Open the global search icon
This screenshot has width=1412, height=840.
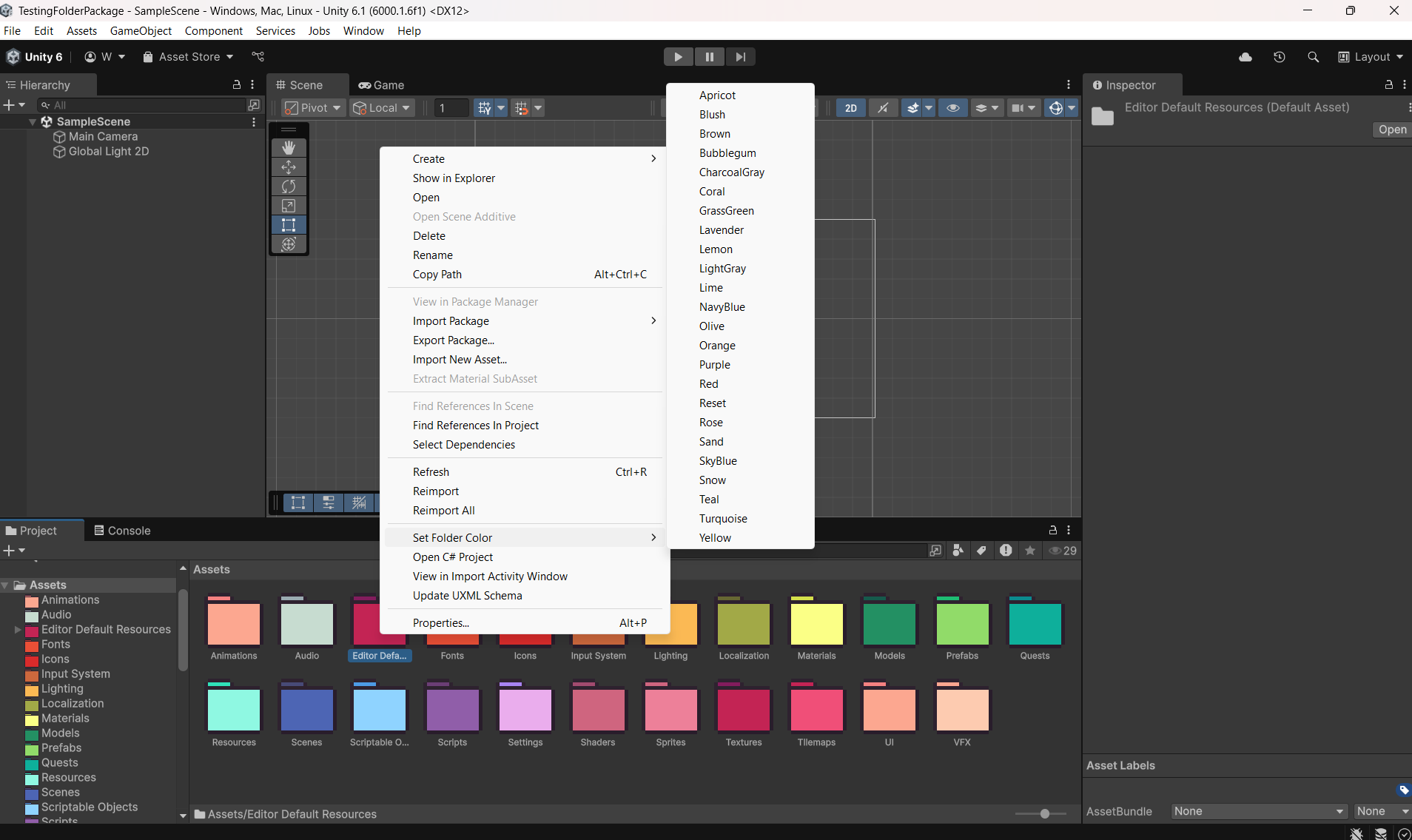point(1314,57)
